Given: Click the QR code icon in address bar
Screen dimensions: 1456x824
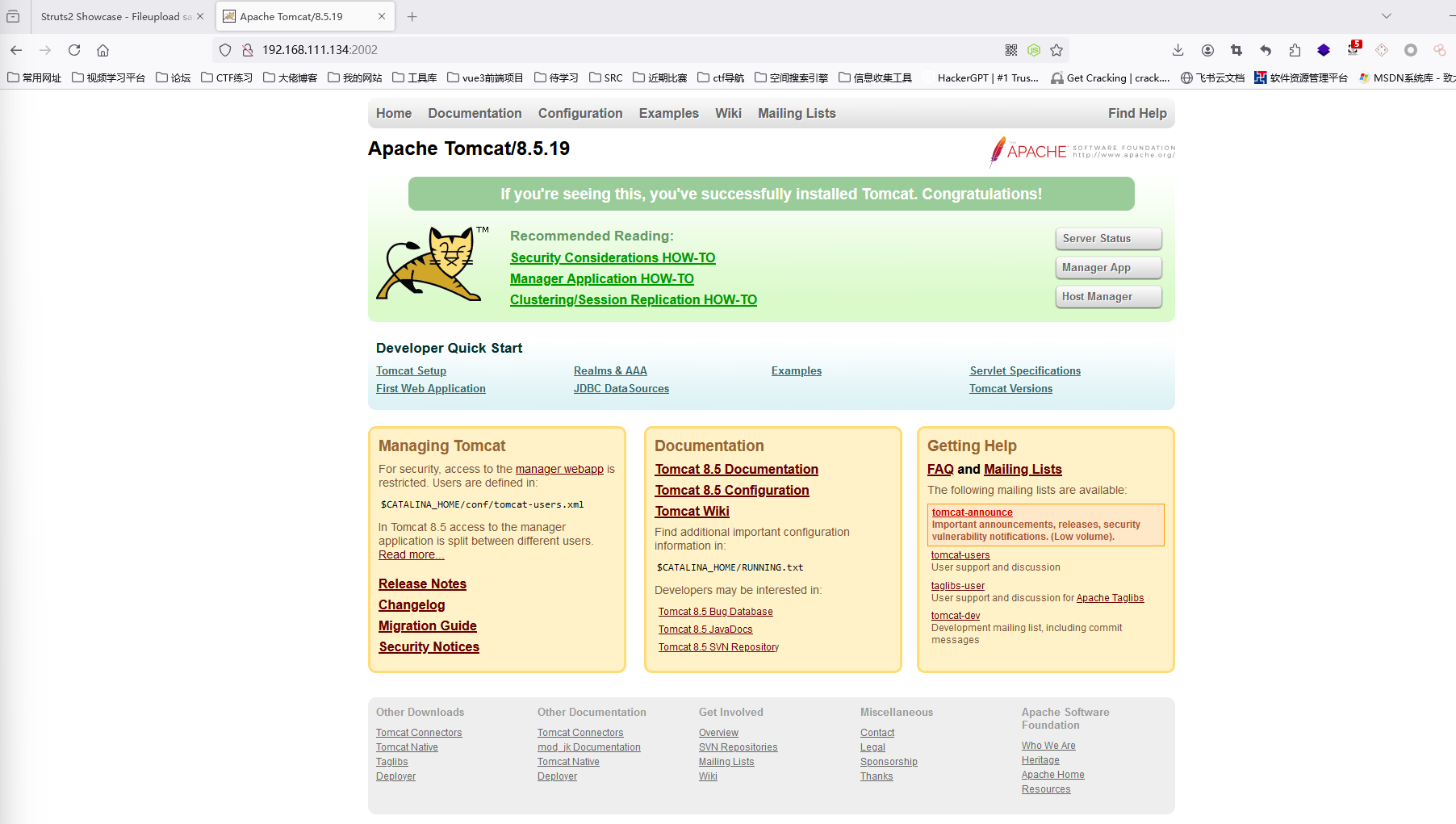Looking at the screenshot, I should click(1011, 50).
